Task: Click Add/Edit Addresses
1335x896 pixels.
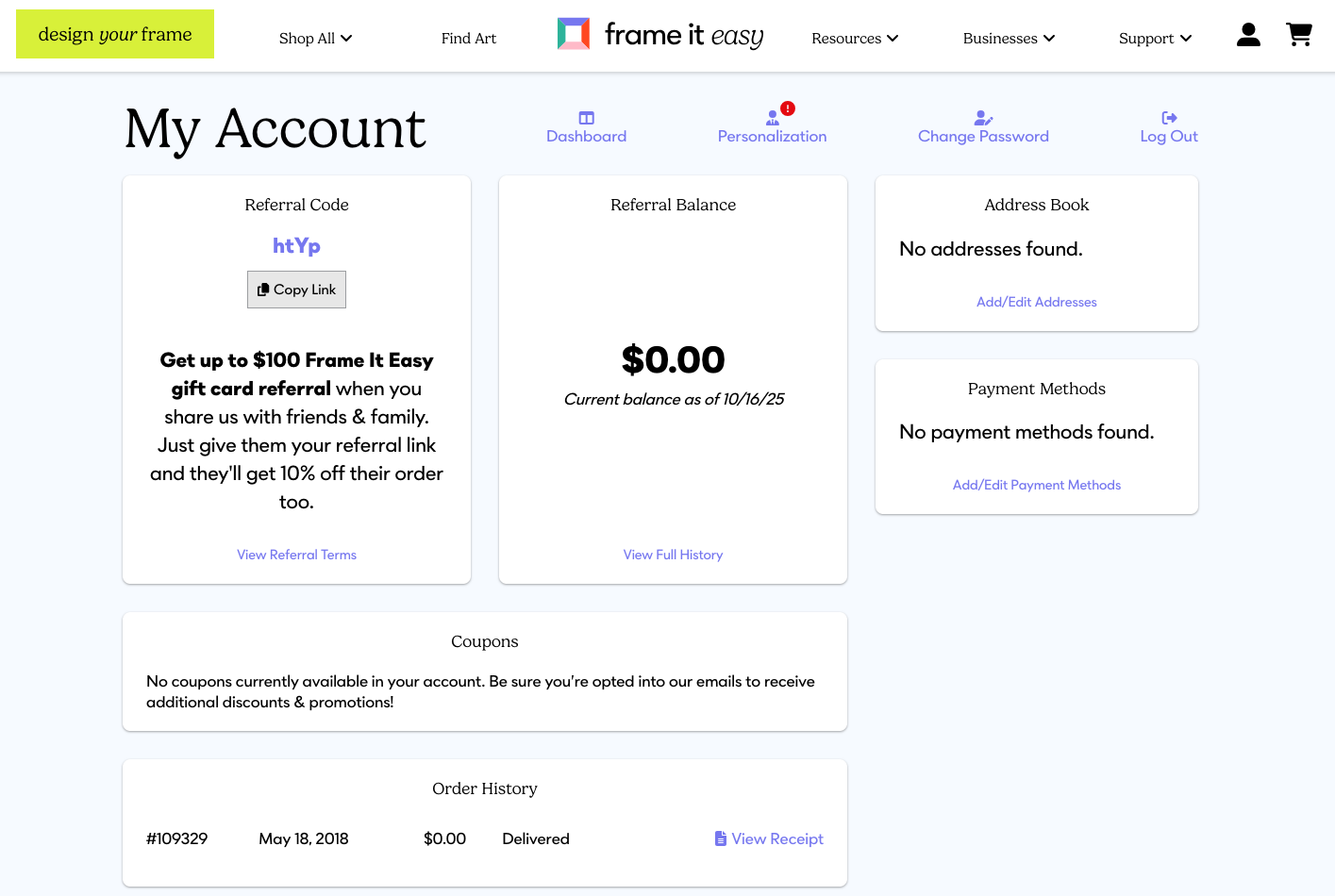Action: [x=1036, y=302]
